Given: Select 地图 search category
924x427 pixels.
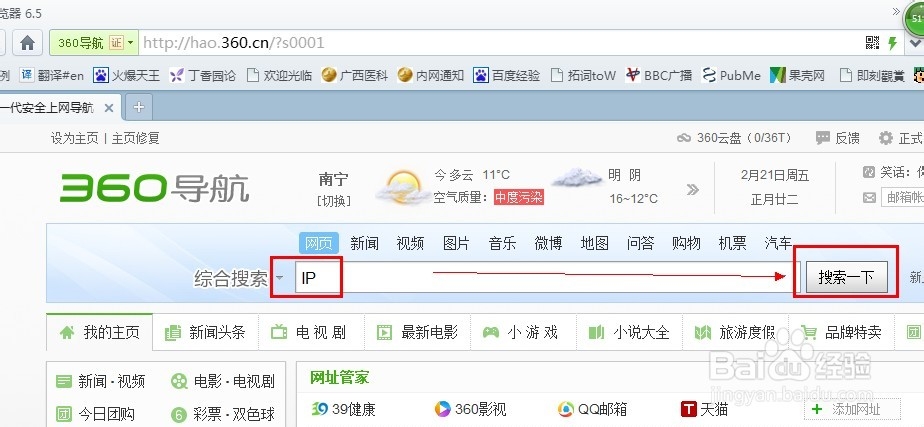Looking at the screenshot, I should pyautogui.click(x=594, y=243).
